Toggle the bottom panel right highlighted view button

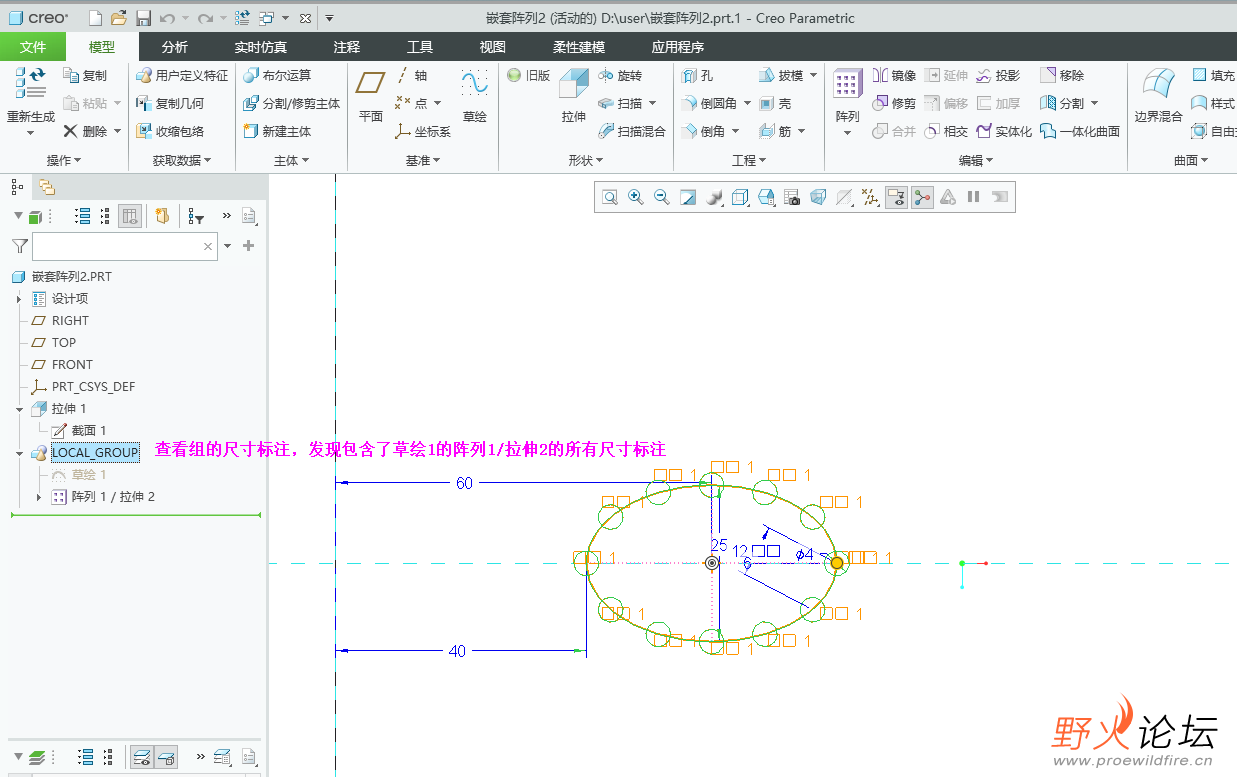point(166,757)
